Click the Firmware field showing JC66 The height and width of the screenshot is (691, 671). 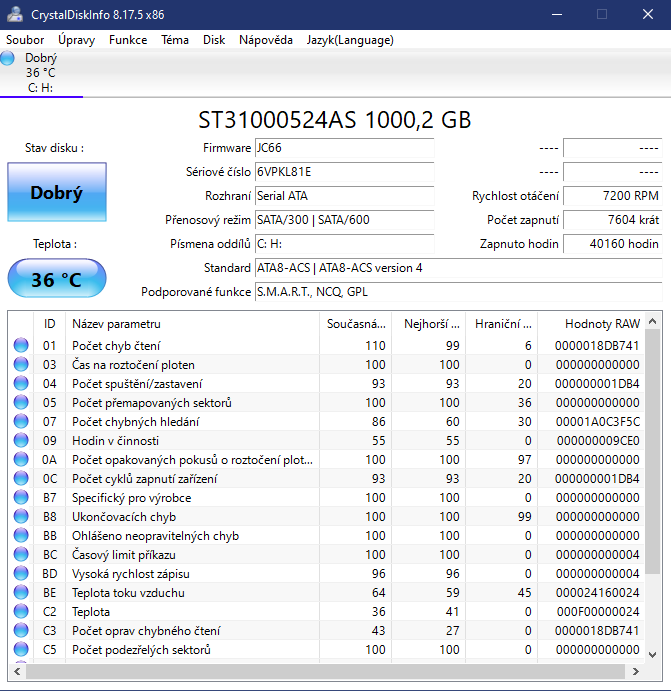click(345, 148)
